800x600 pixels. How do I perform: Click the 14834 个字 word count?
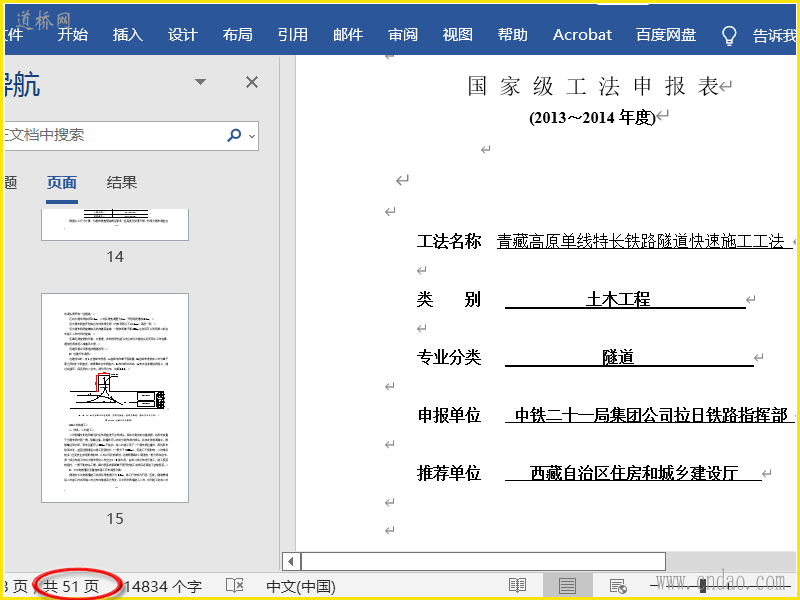[x=162, y=586]
